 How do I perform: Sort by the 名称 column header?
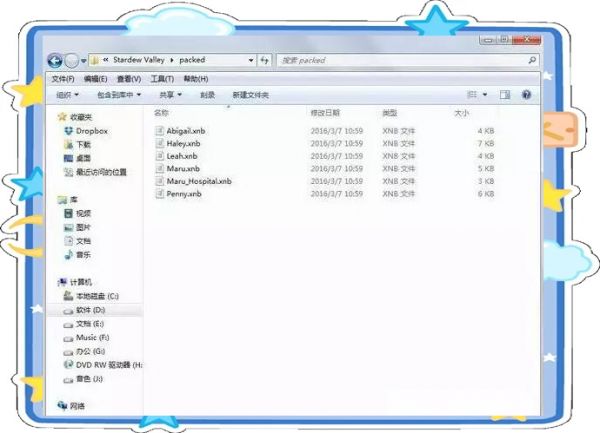(x=161, y=113)
